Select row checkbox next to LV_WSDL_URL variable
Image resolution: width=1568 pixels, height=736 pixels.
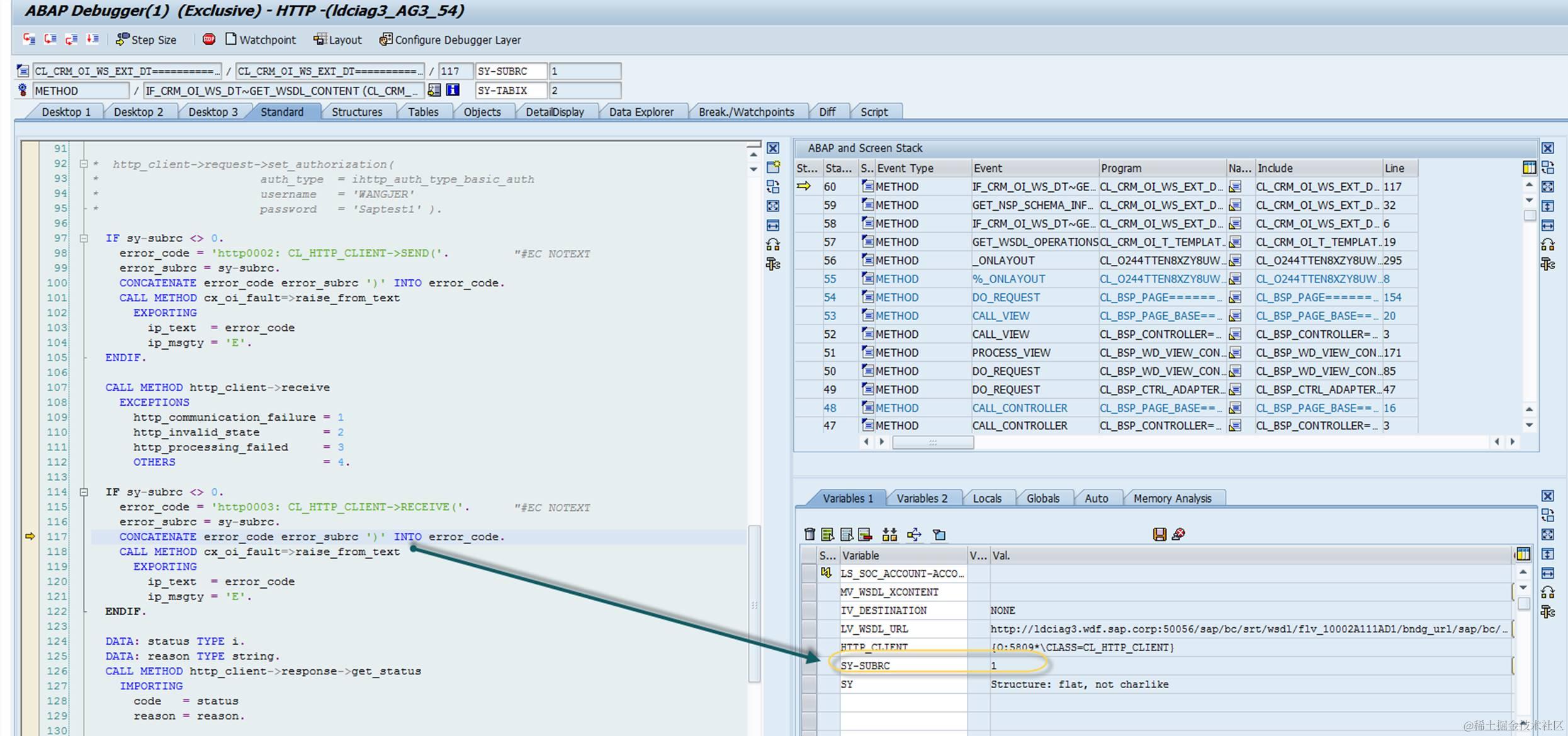tap(808, 628)
